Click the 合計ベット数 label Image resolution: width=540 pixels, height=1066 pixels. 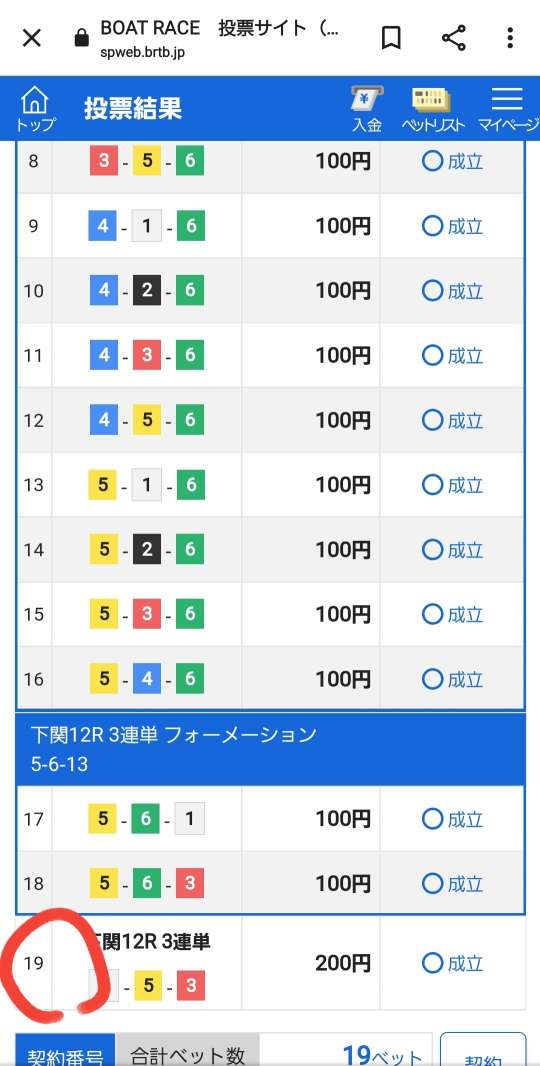click(x=187, y=1056)
